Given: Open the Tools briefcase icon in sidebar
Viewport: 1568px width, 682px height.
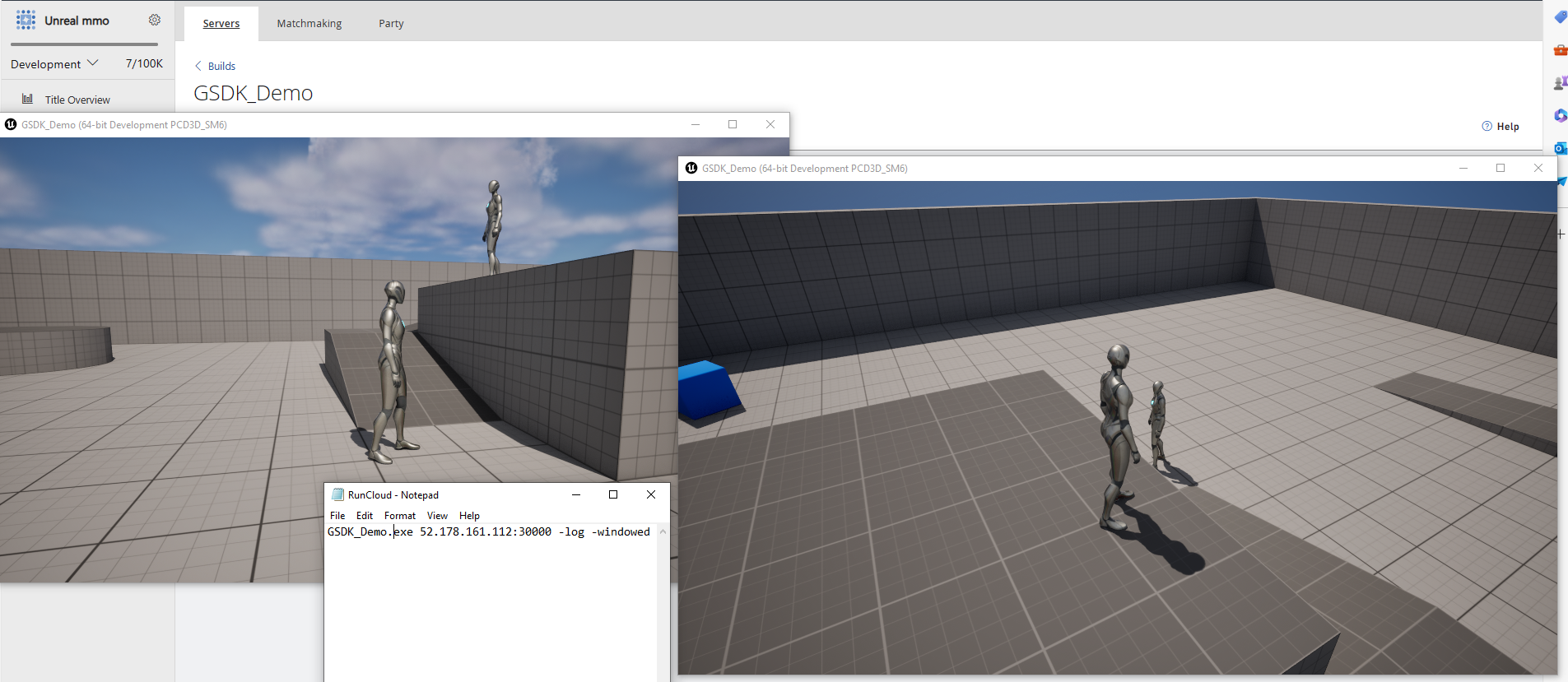Looking at the screenshot, I should pos(1560,49).
